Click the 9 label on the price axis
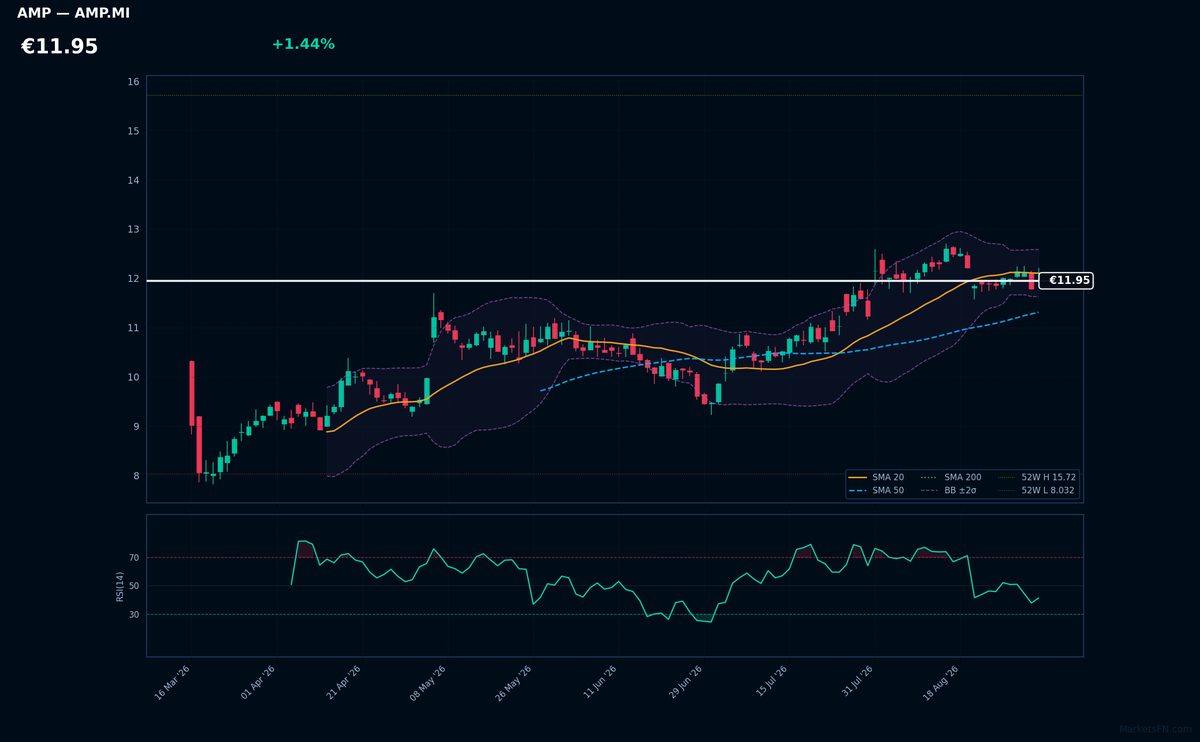This screenshot has height=742, width=1200. 136,426
